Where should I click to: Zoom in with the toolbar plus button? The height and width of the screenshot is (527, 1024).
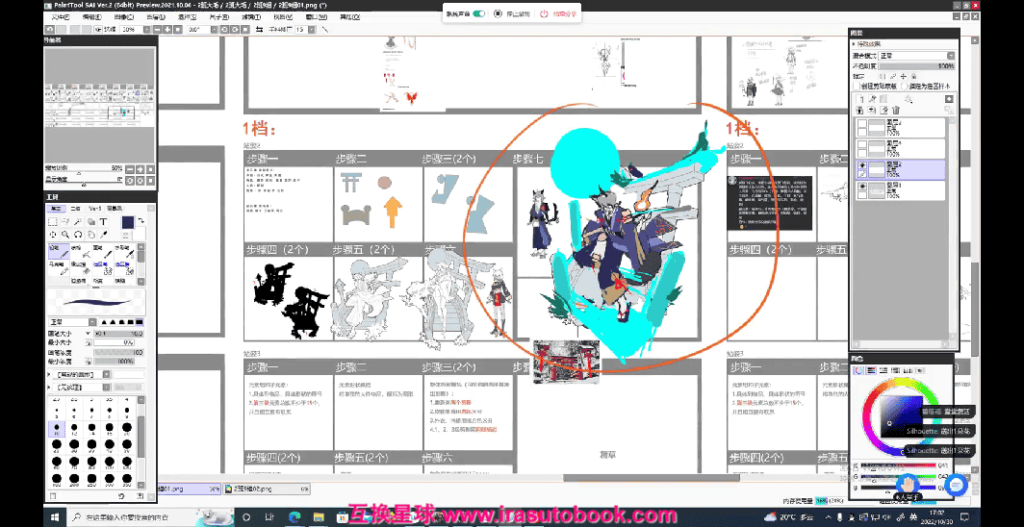pyautogui.click(x=168, y=29)
